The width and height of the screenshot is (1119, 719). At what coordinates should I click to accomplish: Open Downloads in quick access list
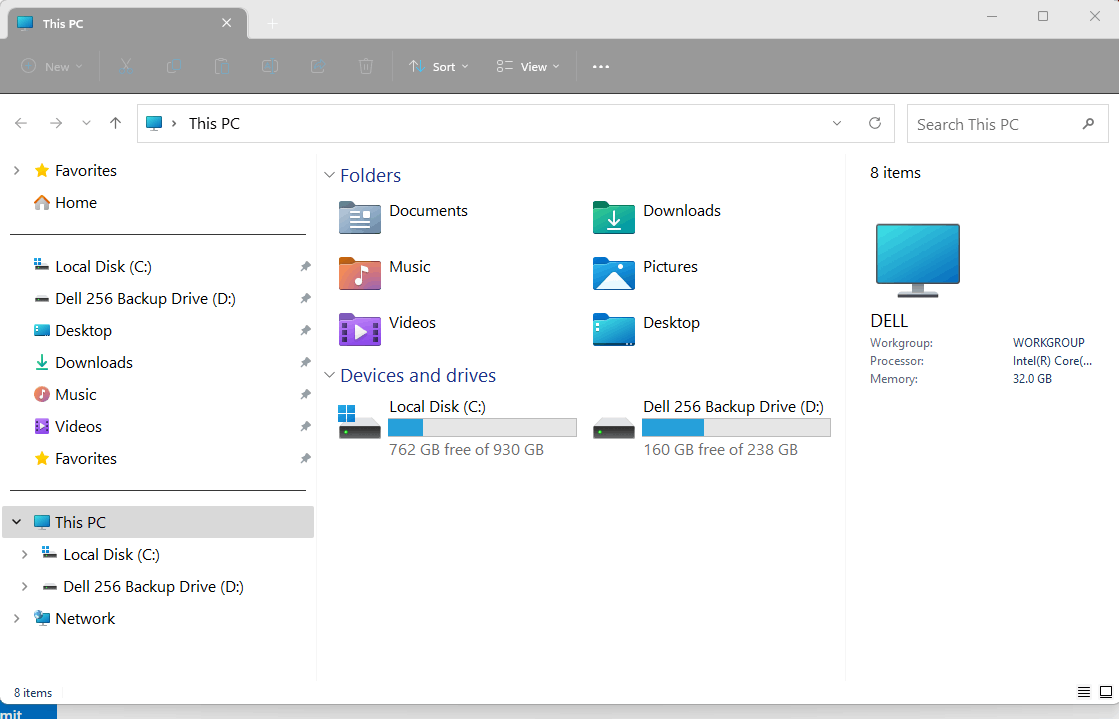click(83, 363)
